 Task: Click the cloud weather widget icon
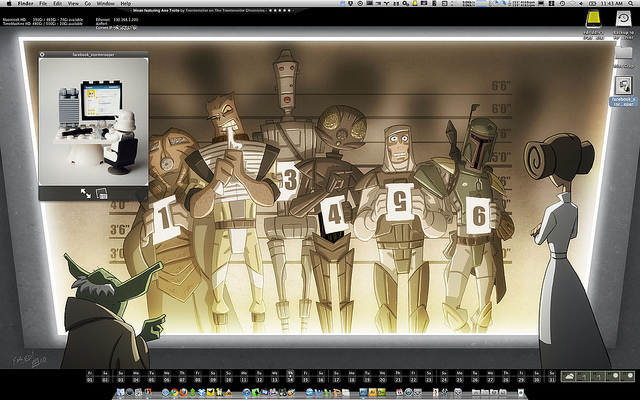coord(568,376)
